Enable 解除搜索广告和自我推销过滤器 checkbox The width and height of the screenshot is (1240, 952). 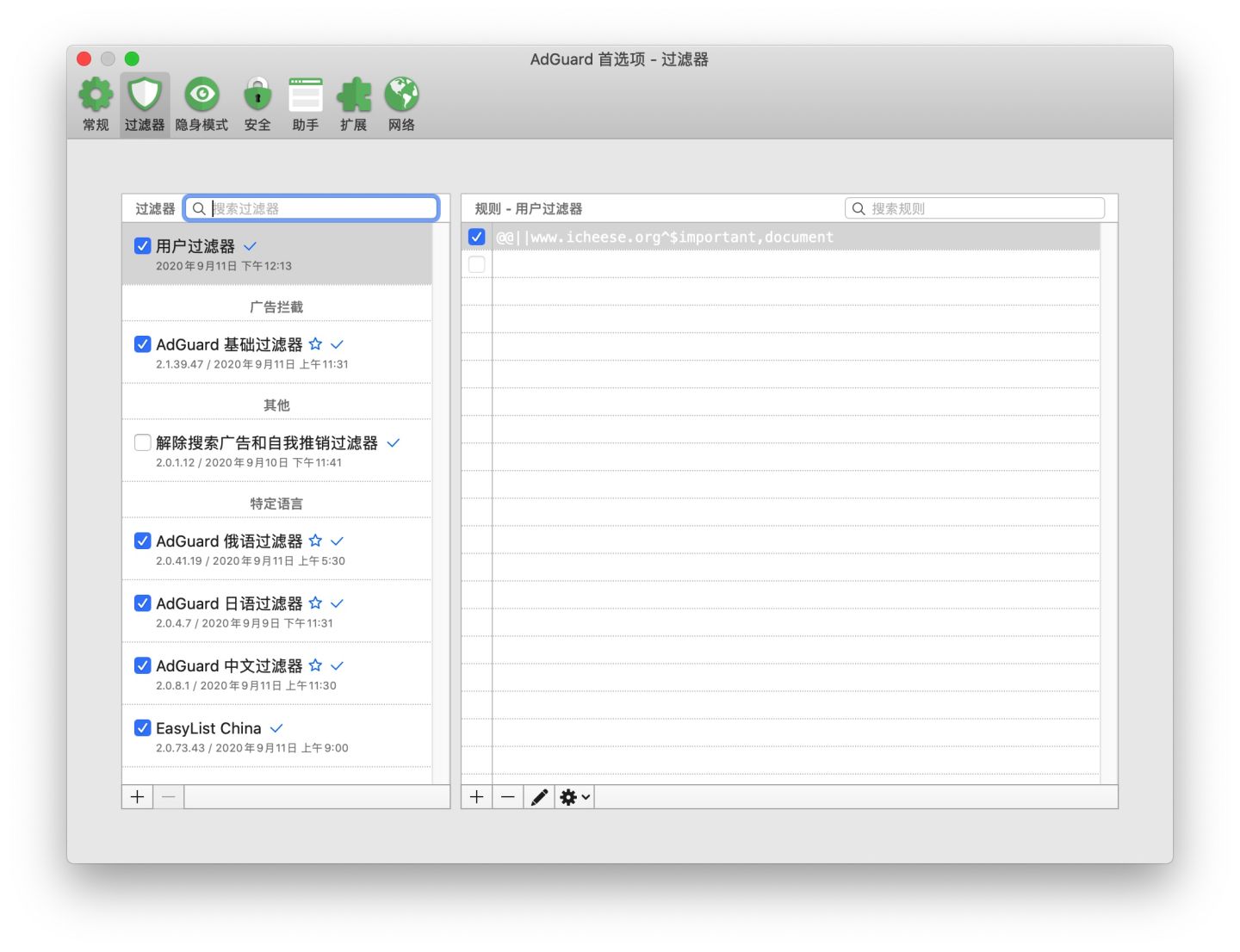tap(143, 442)
